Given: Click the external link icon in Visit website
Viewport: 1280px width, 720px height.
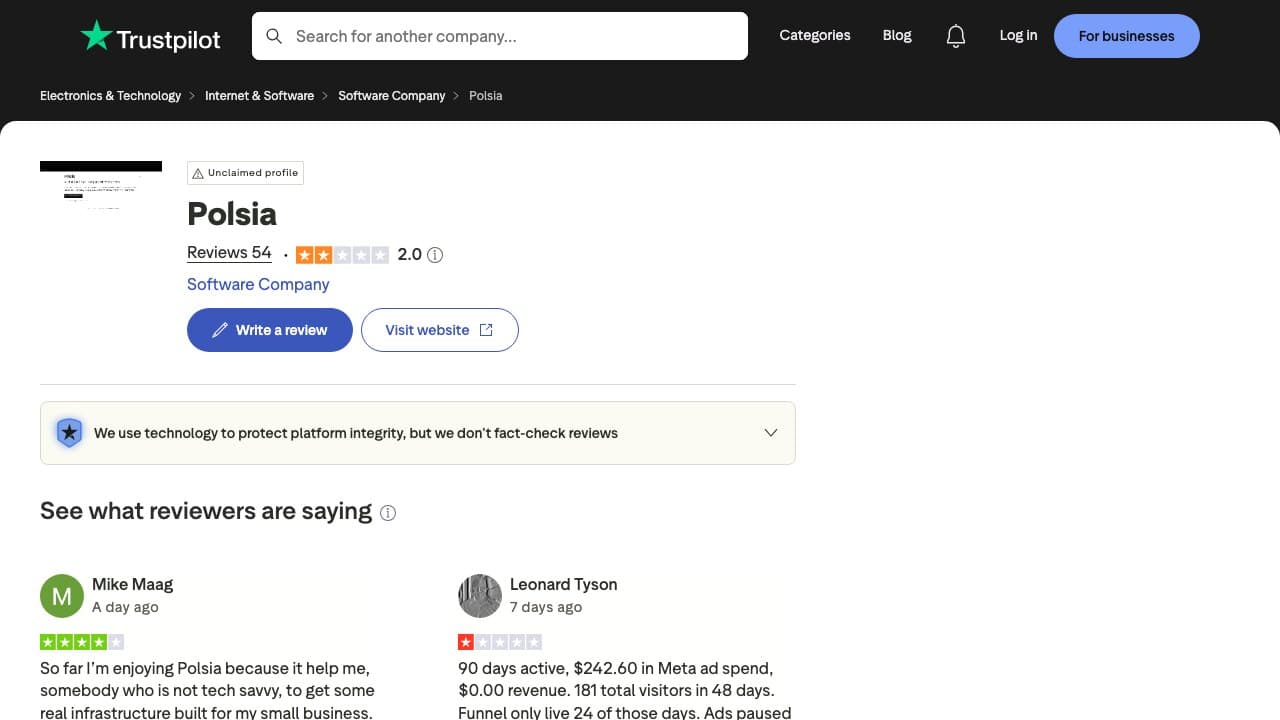Looking at the screenshot, I should pyautogui.click(x=486, y=330).
